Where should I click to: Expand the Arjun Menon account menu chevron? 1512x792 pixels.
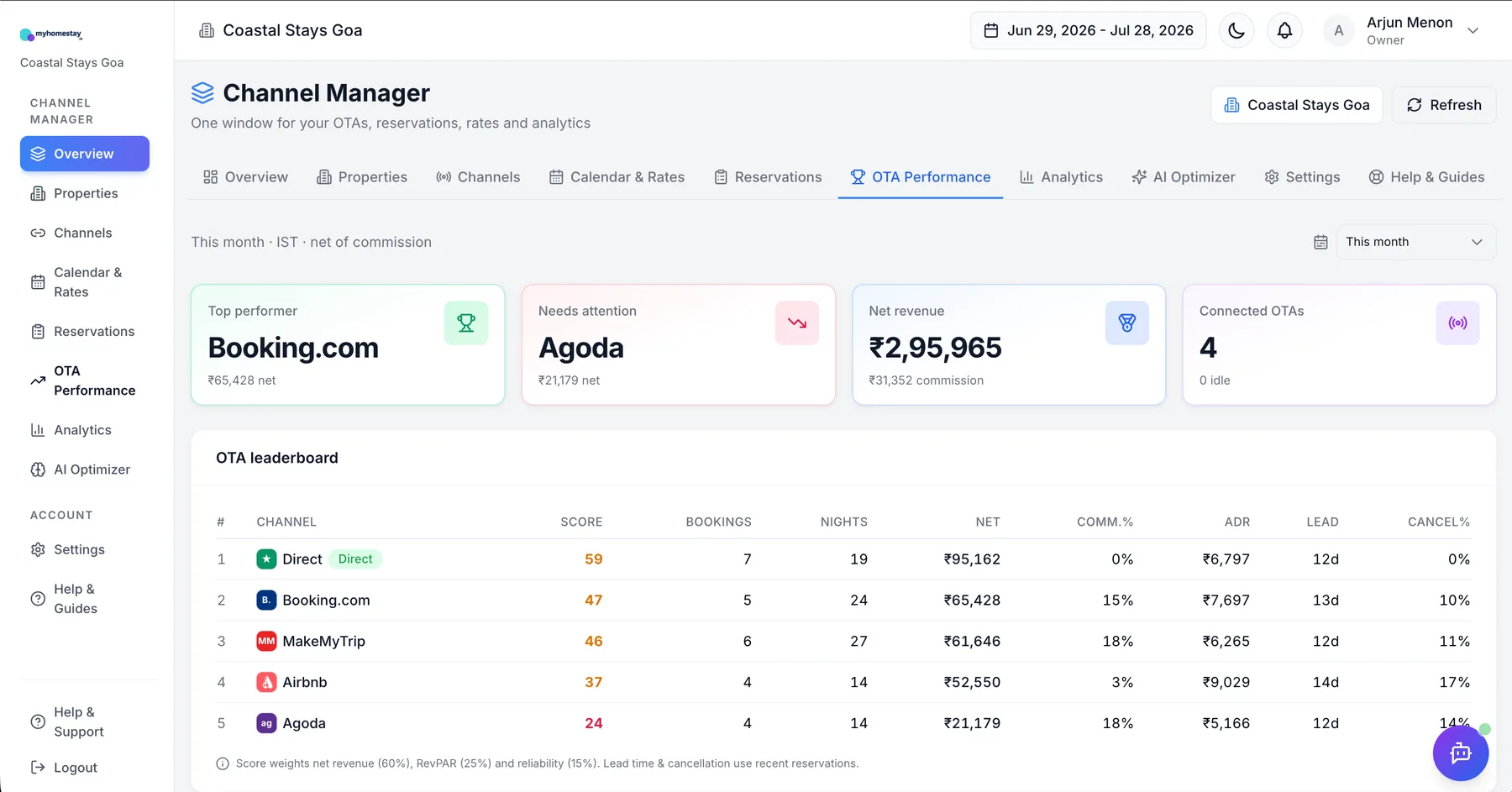click(1473, 30)
